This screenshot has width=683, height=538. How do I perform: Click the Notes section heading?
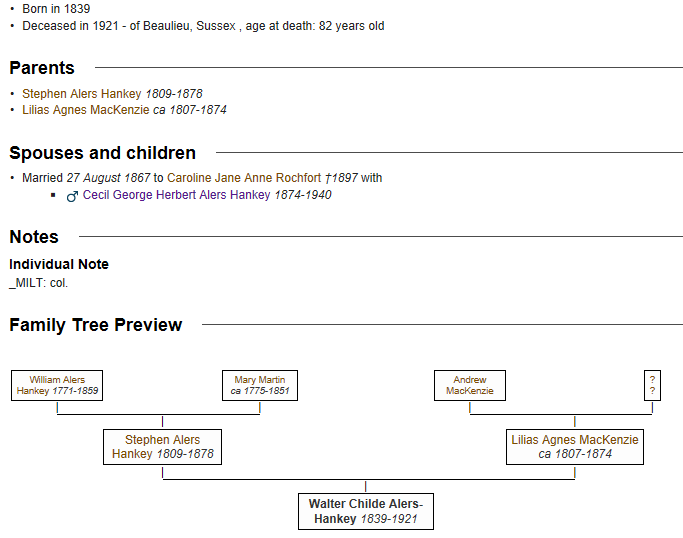(x=34, y=237)
